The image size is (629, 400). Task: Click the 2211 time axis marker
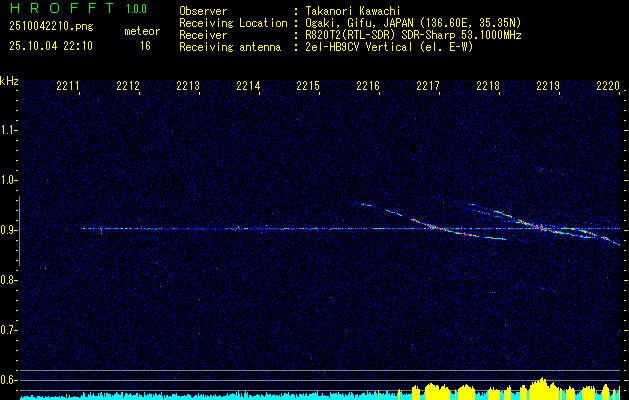point(68,86)
